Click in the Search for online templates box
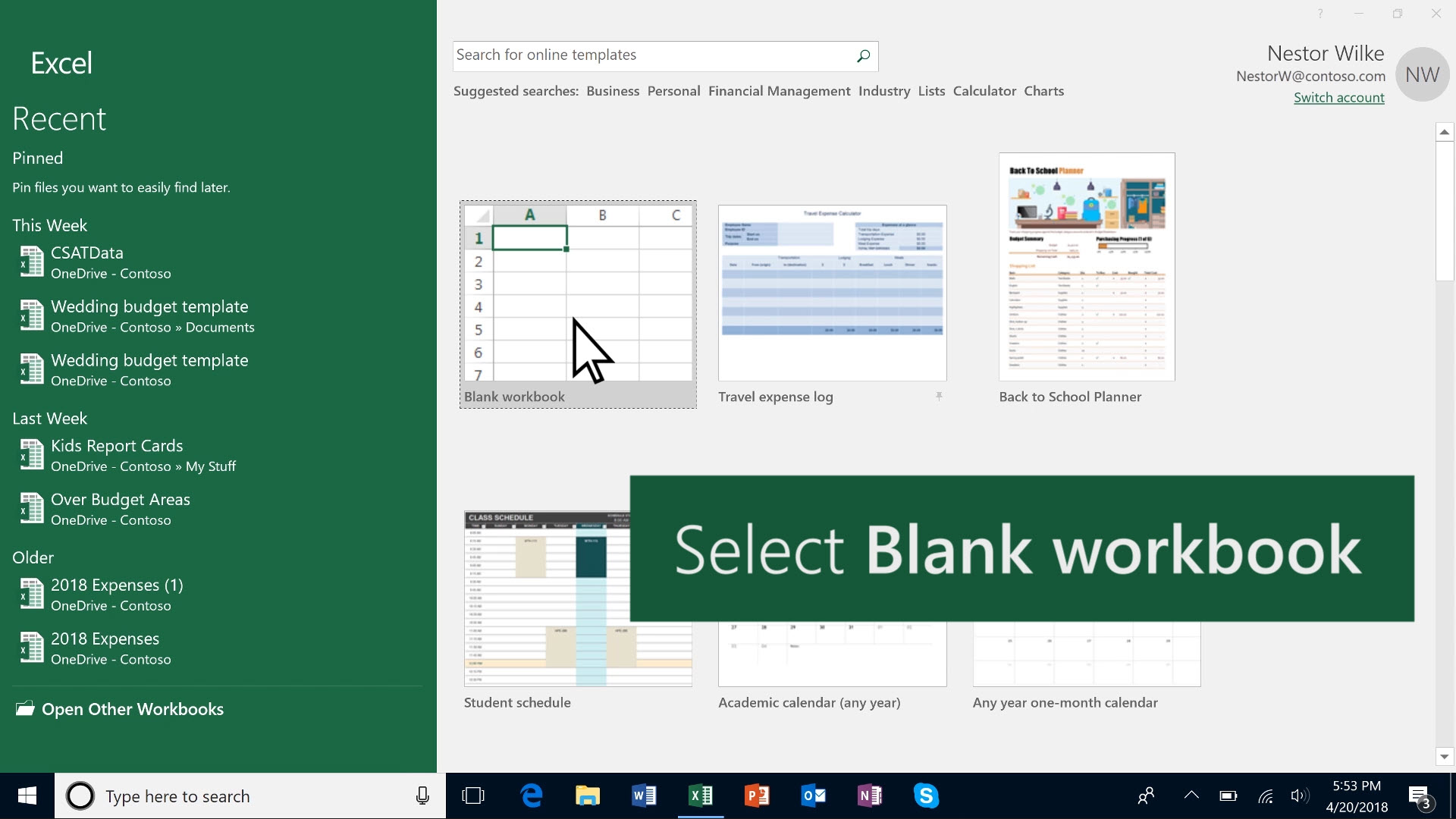 click(652, 55)
